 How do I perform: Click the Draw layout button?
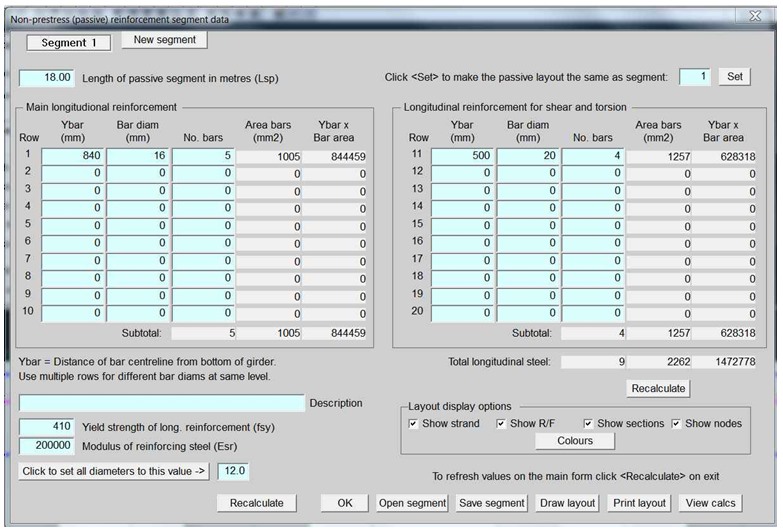[x=567, y=503]
